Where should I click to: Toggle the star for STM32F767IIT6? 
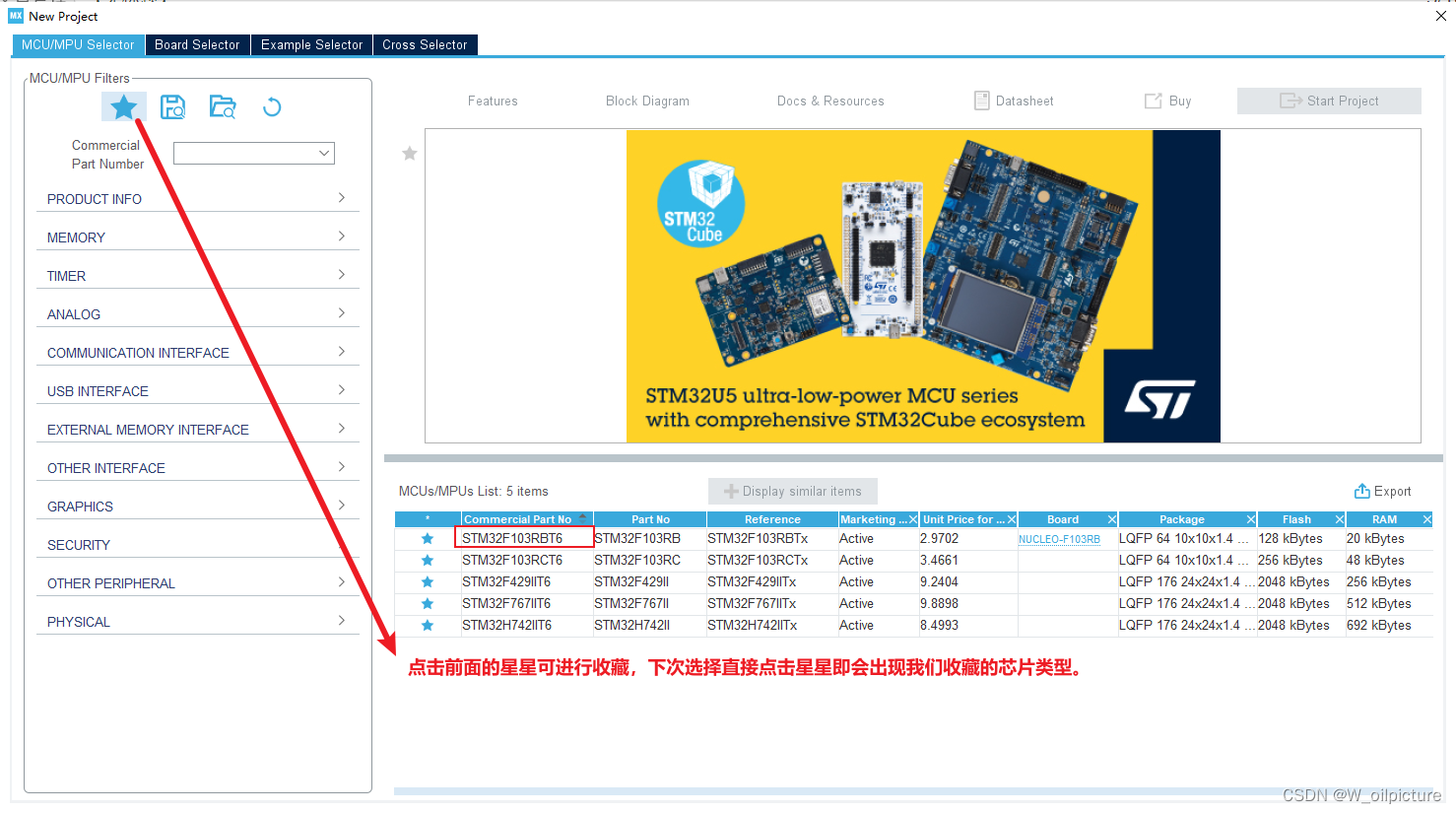[x=428, y=604]
